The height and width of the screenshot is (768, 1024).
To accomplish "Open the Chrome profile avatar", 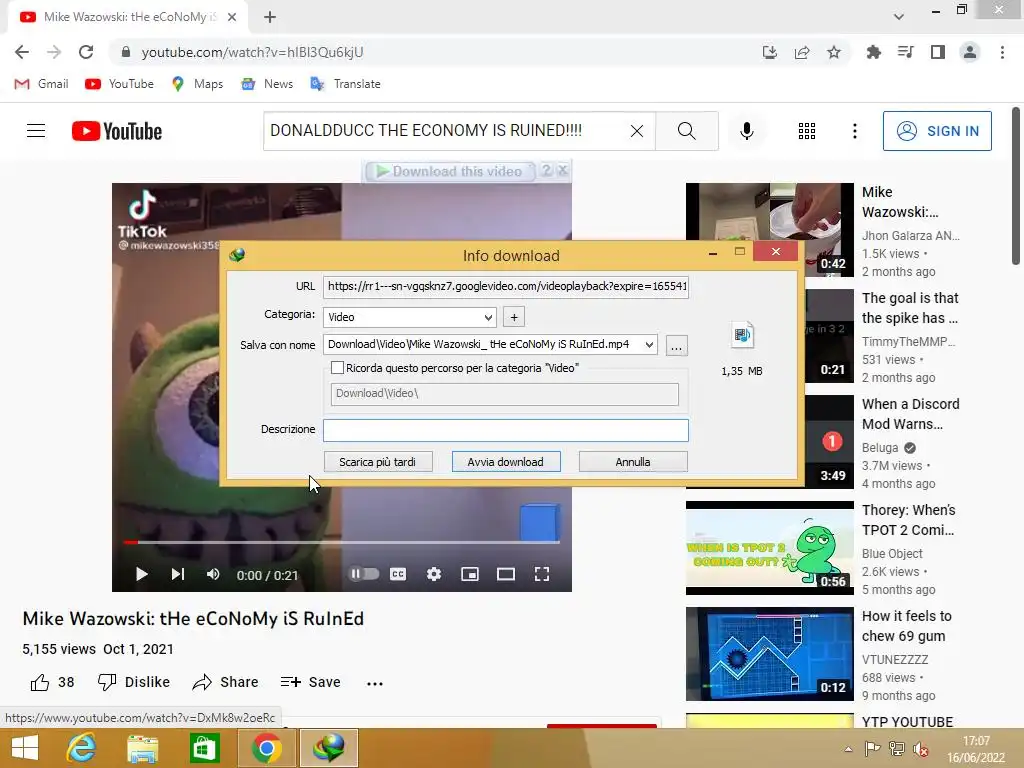I will point(970,52).
